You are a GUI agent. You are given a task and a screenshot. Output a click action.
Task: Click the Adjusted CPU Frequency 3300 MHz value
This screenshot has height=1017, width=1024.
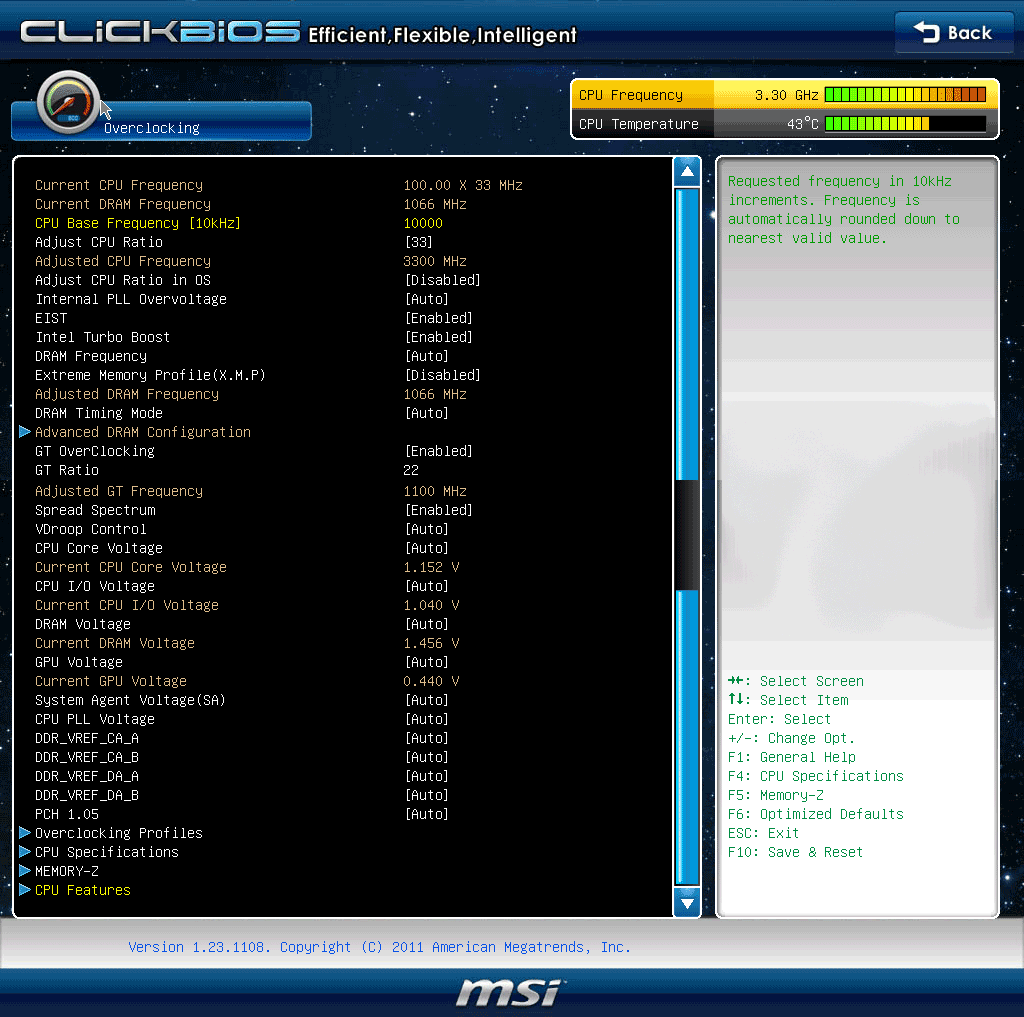[435, 261]
